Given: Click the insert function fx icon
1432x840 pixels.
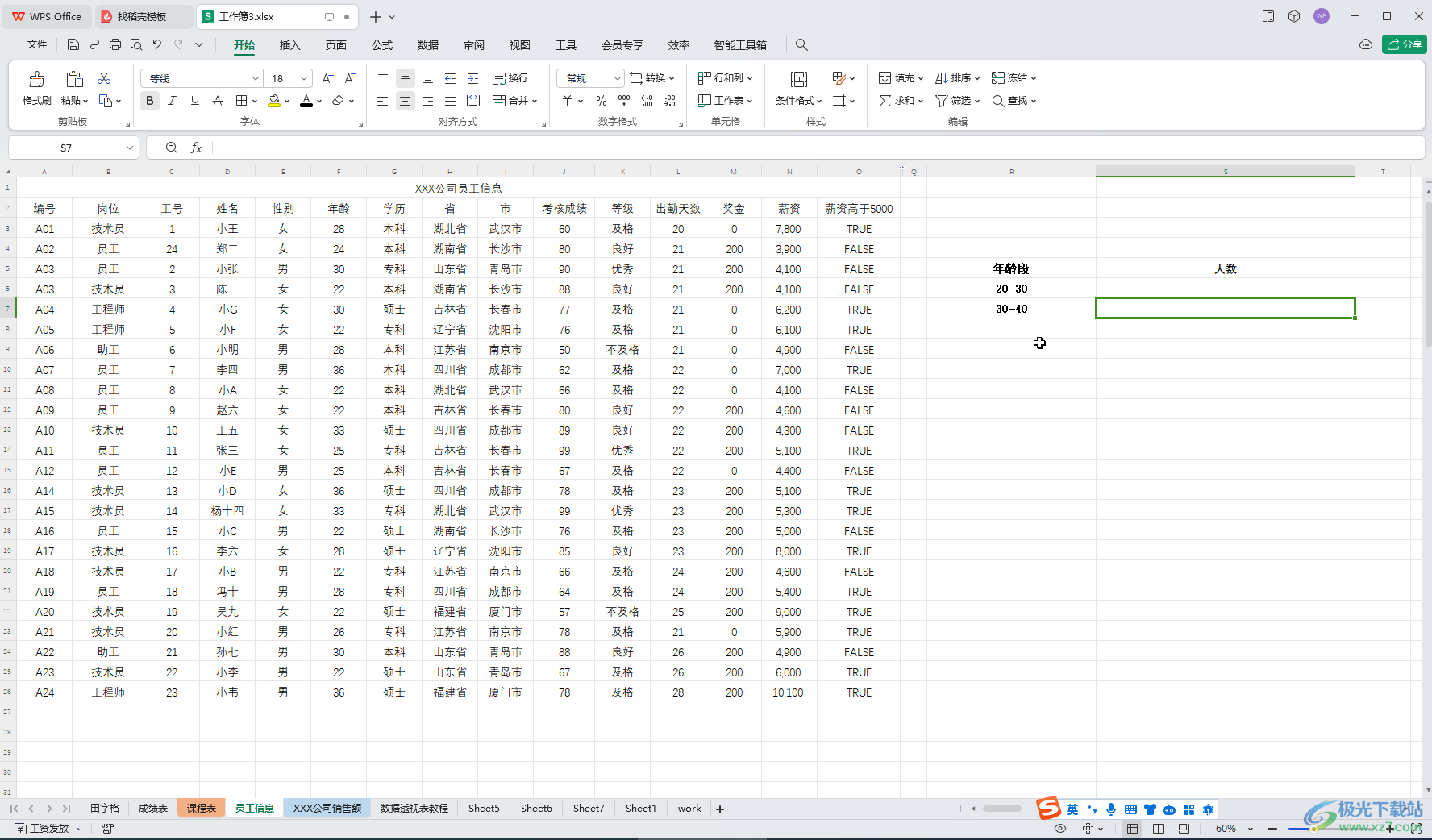Looking at the screenshot, I should [196, 148].
